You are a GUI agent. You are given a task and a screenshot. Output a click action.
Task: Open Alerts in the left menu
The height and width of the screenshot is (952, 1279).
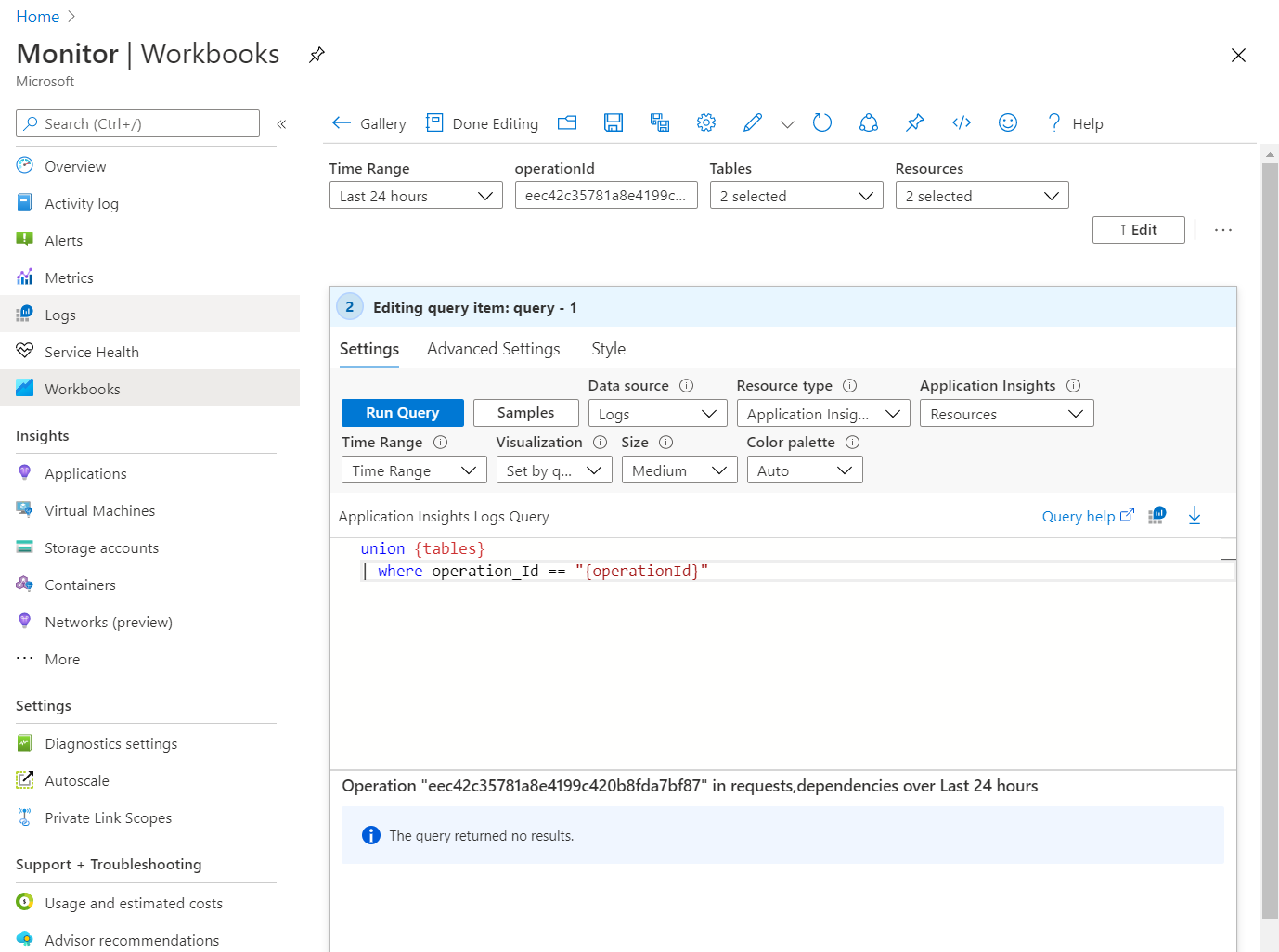point(150,240)
